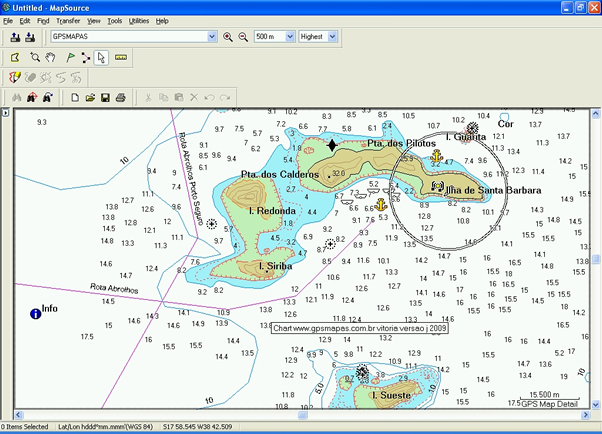Click the Info point on map

[x=36, y=313]
